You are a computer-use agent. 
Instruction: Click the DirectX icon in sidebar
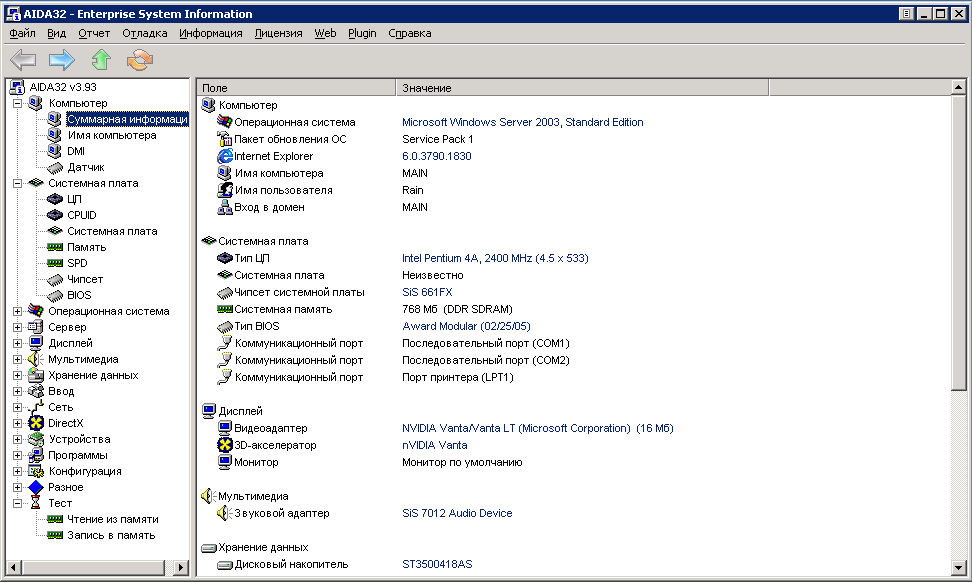click(x=36, y=423)
